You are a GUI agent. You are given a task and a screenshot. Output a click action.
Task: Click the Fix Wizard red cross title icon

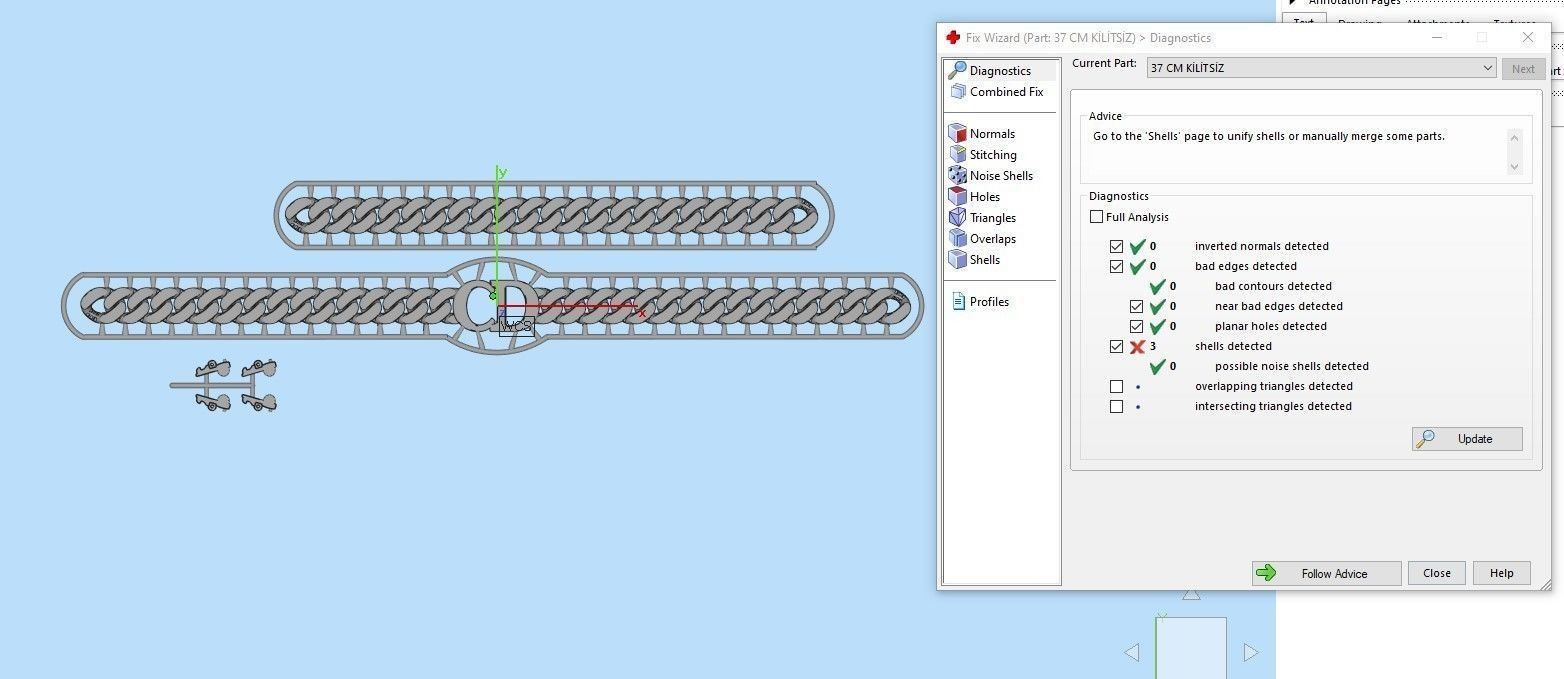(x=952, y=38)
